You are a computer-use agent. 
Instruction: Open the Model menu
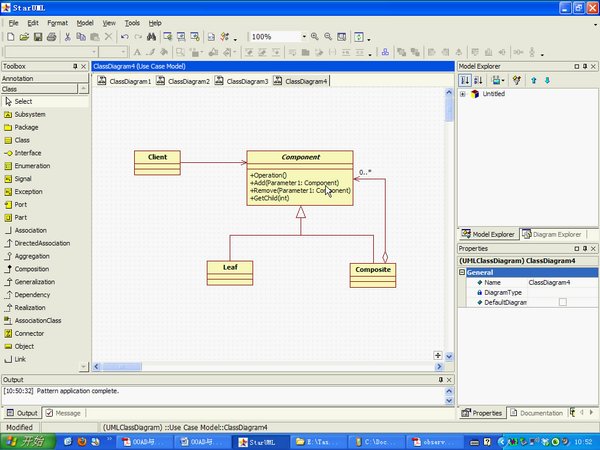85,22
